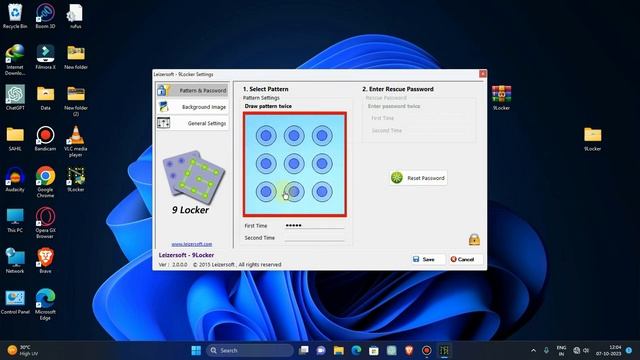Select the This PC desktop icon
The image size is (640, 360).
15,220
